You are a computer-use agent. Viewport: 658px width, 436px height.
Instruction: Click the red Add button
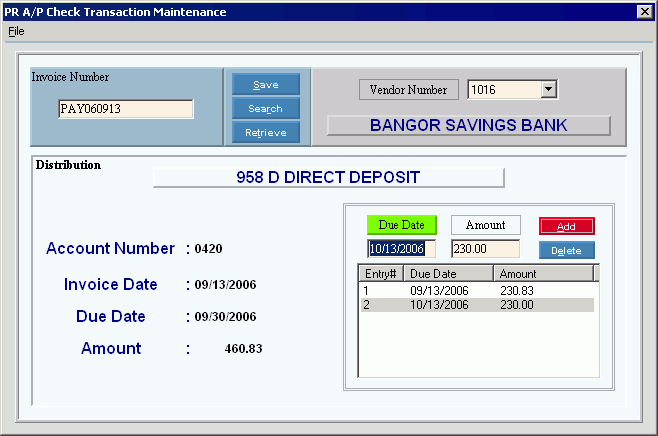567,226
